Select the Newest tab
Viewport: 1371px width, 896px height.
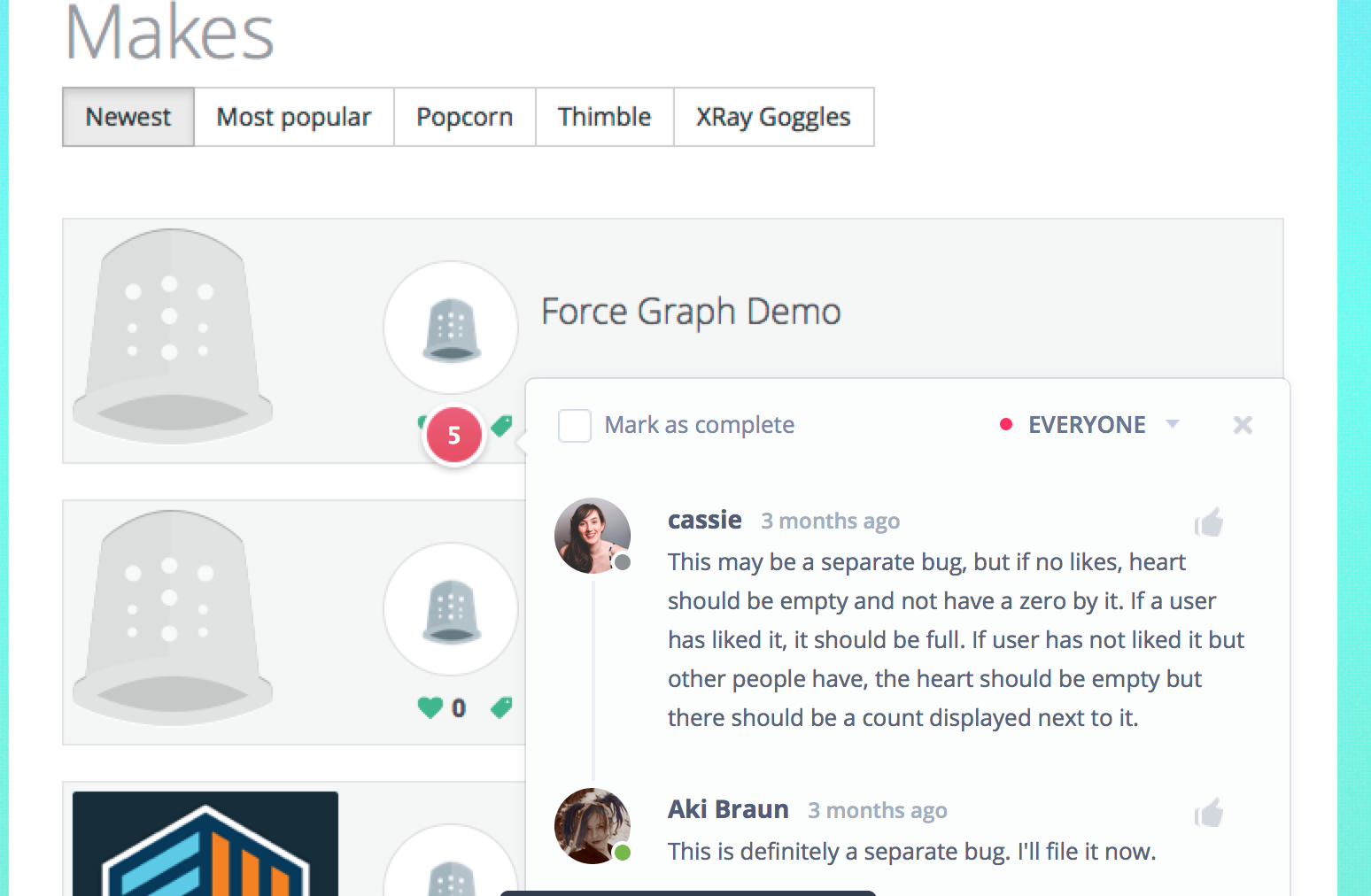point(128,117)
